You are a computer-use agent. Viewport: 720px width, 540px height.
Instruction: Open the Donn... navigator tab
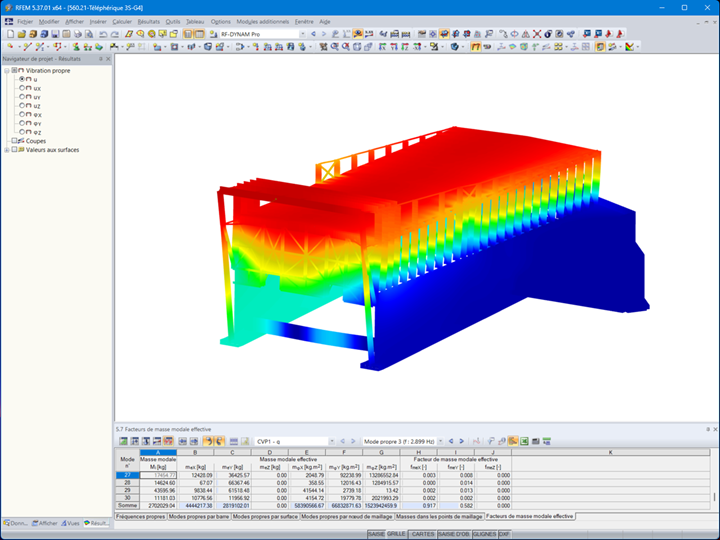pos(16,523)
